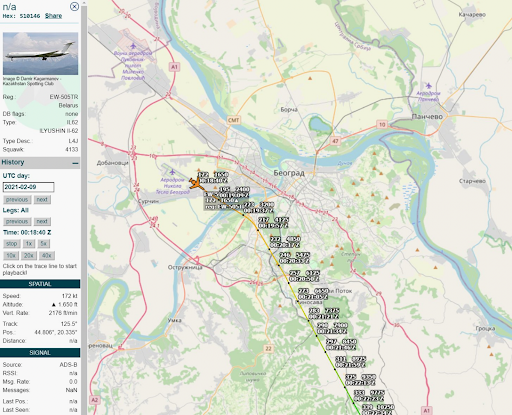Click the altitude value 1,650 ft
This screenshot has width=512, height=415.
65,304
